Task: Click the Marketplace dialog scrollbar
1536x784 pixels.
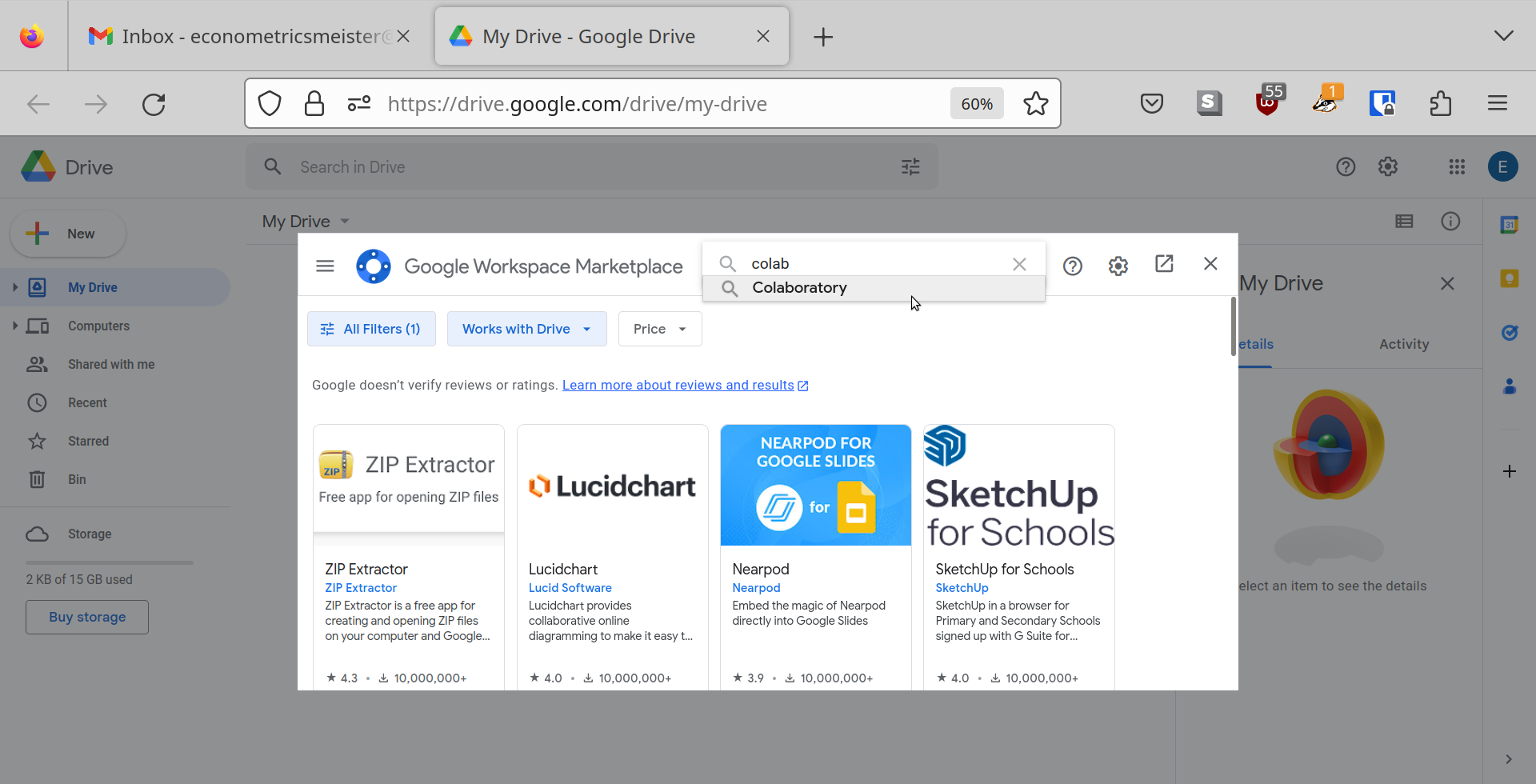Action: [1233, 326]
